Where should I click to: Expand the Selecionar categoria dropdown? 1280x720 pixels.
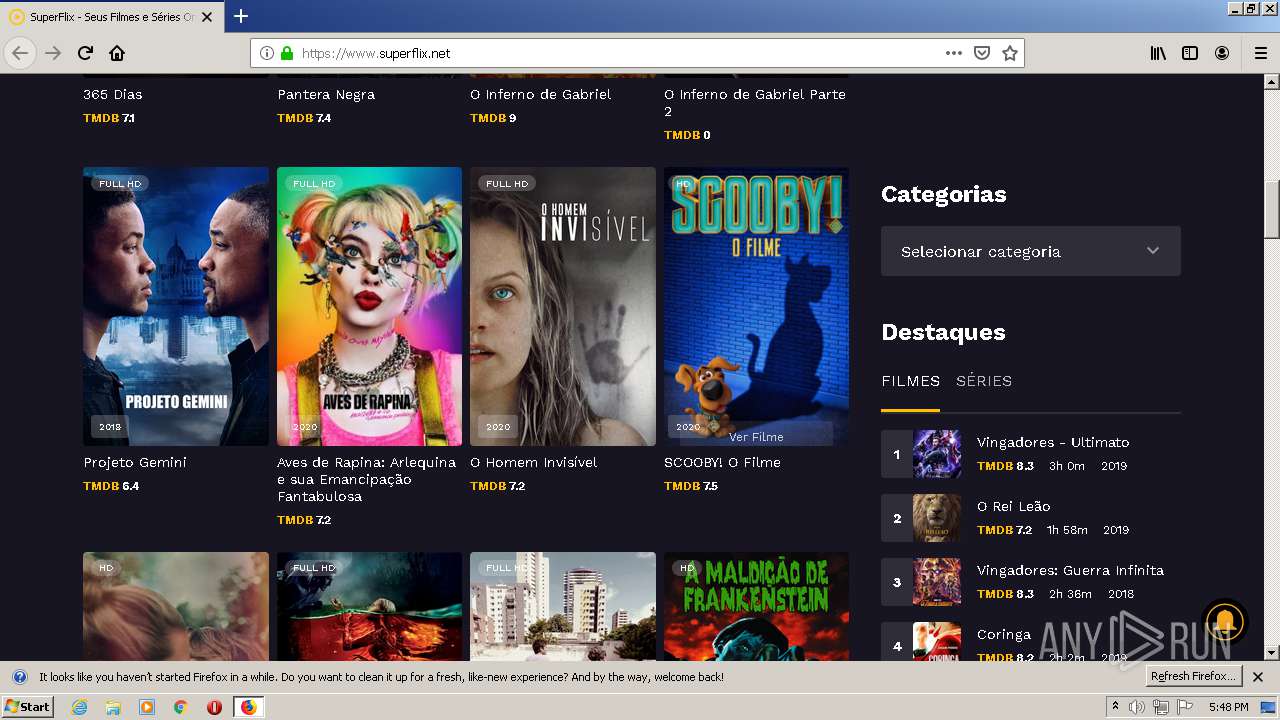tap(1031, 251)
